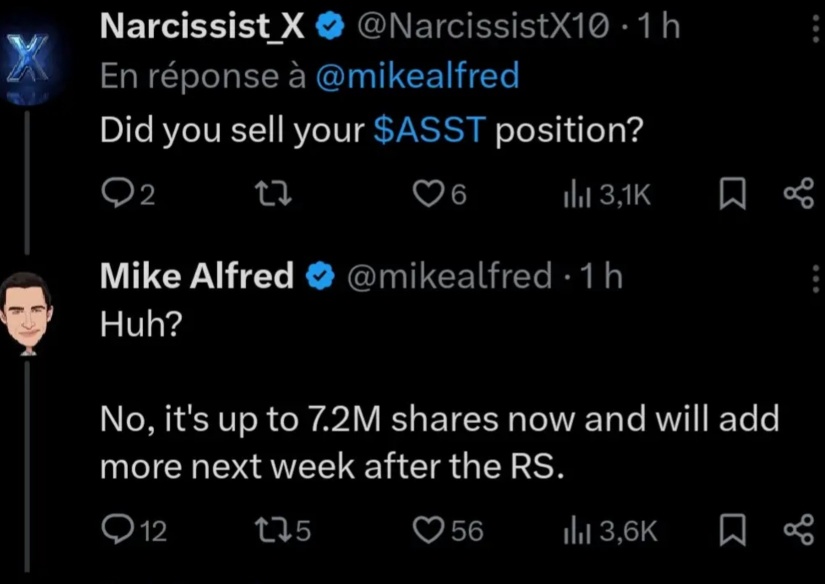Open Mike Alfred's cartoon profile picture
The image size is (825, 584).
click(x=26, y=314)
